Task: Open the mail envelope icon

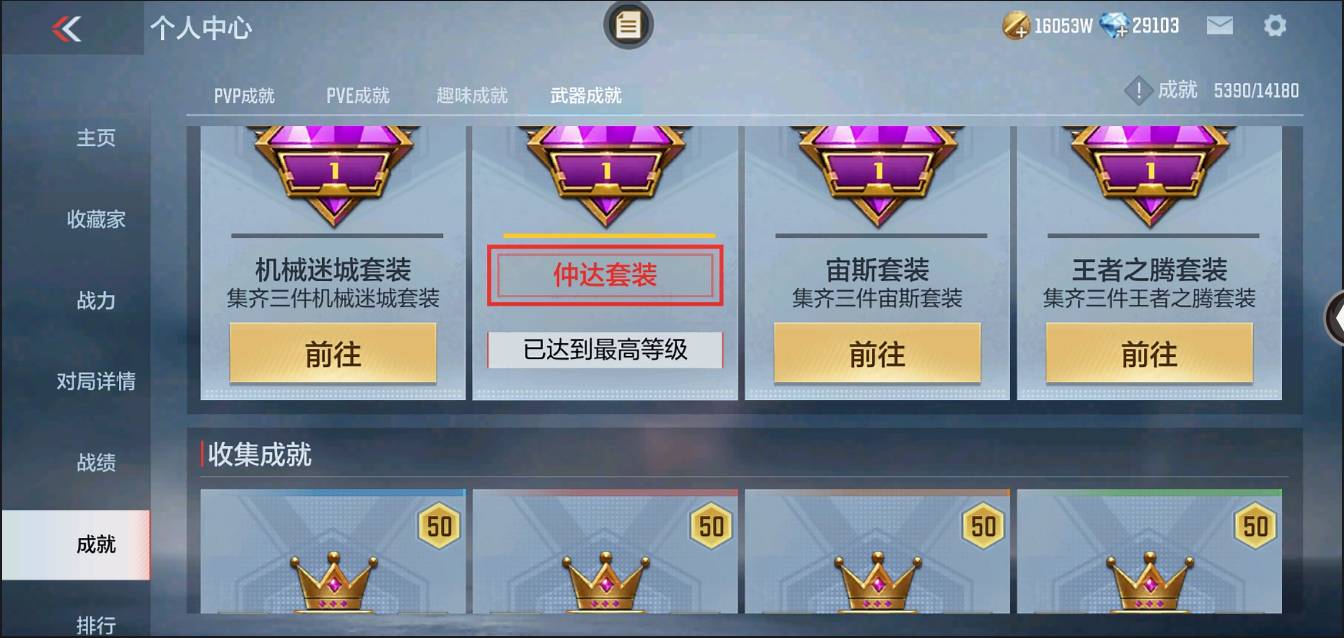Action: (1220, 26)
